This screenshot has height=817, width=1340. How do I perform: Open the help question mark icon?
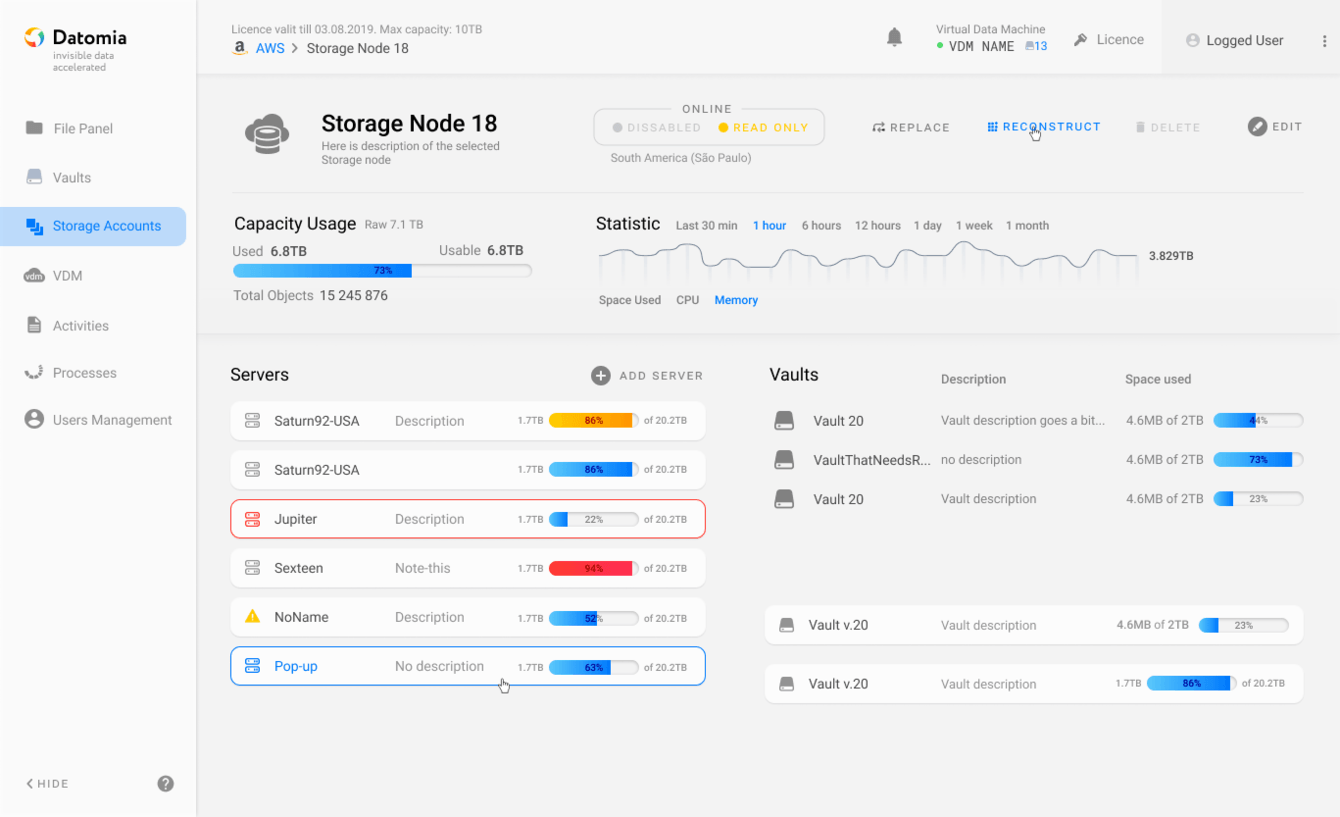click(166, 784)
